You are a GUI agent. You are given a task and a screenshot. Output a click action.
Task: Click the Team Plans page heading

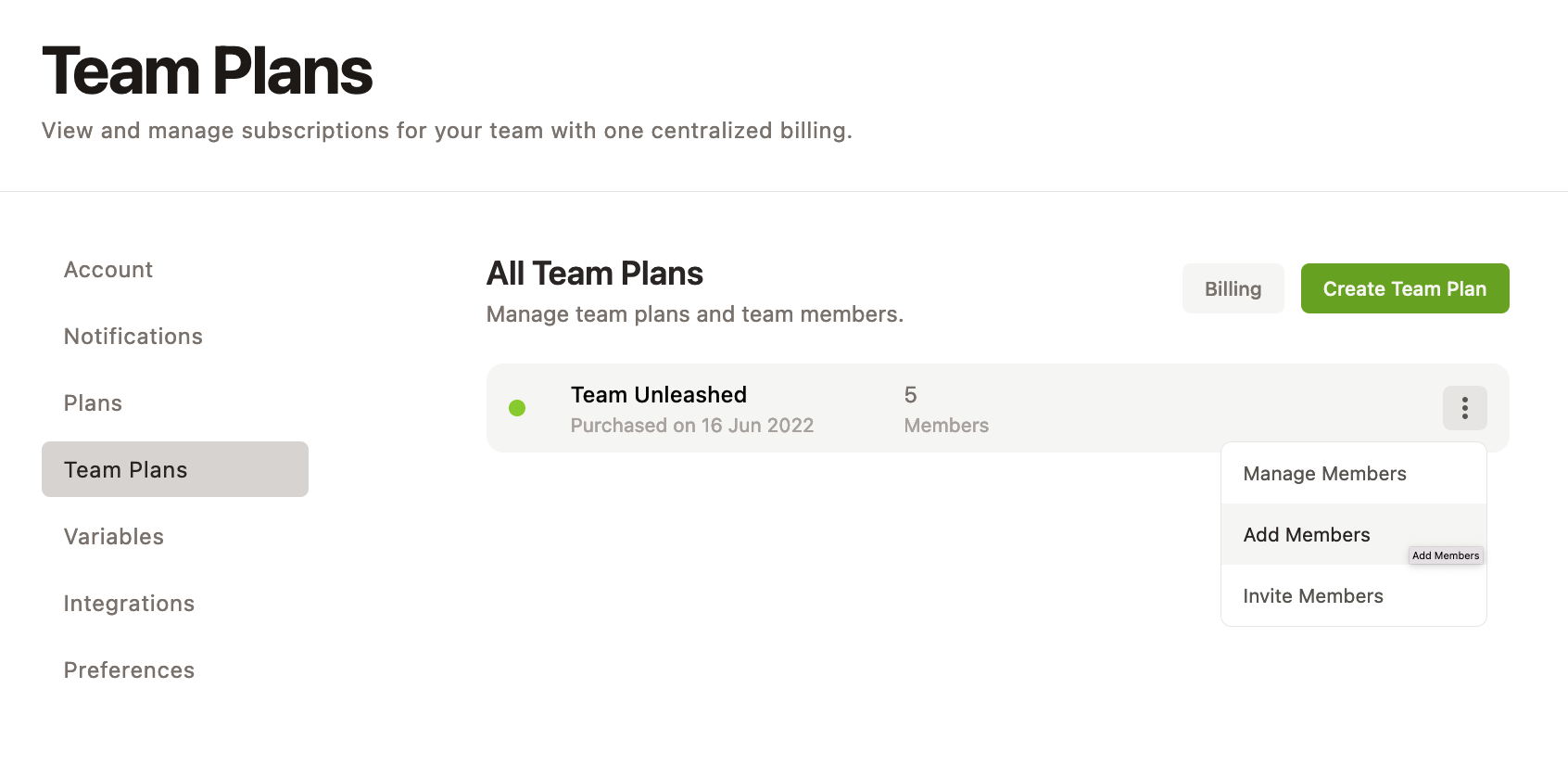(x=206, y=70)
